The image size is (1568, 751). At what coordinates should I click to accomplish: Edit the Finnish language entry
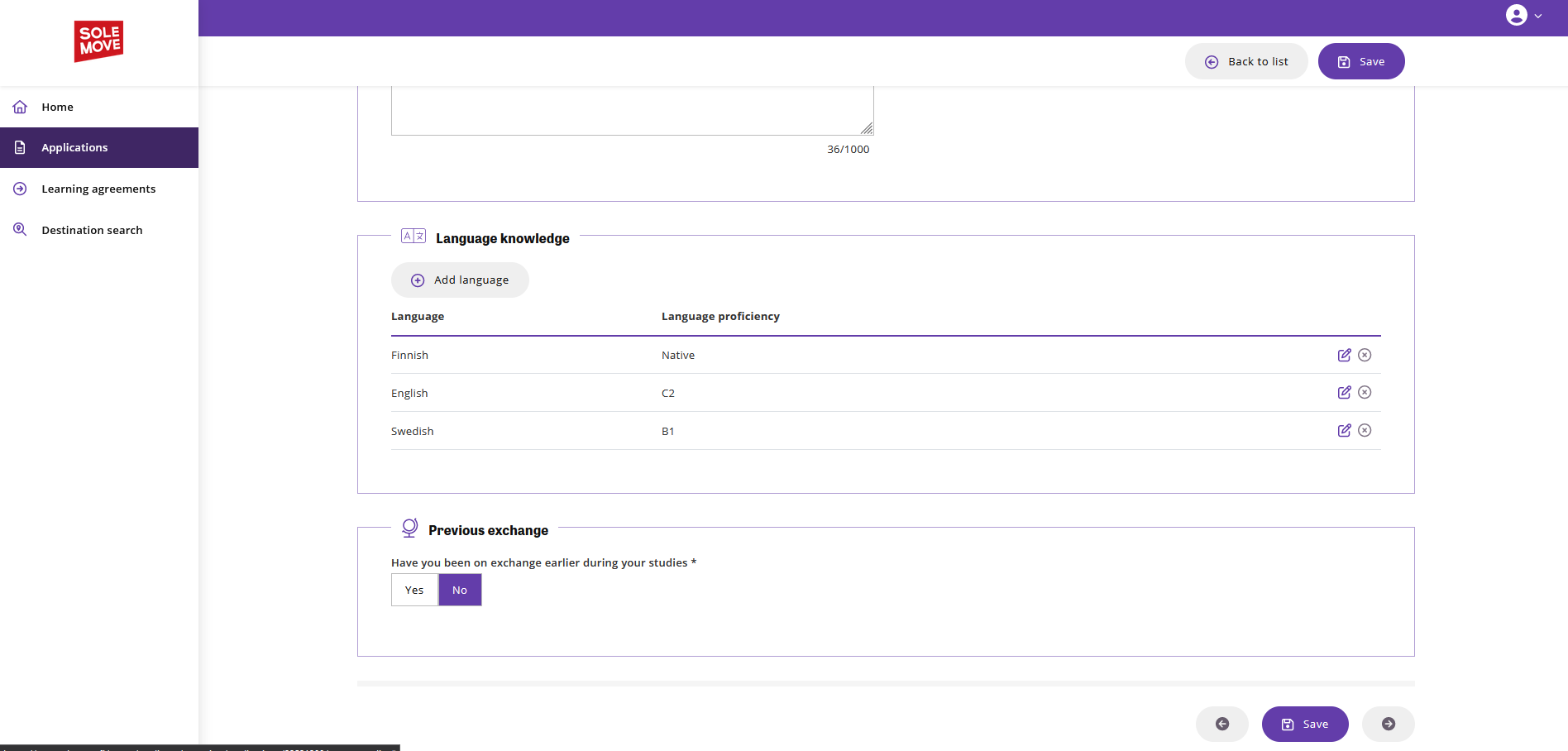1344,355
